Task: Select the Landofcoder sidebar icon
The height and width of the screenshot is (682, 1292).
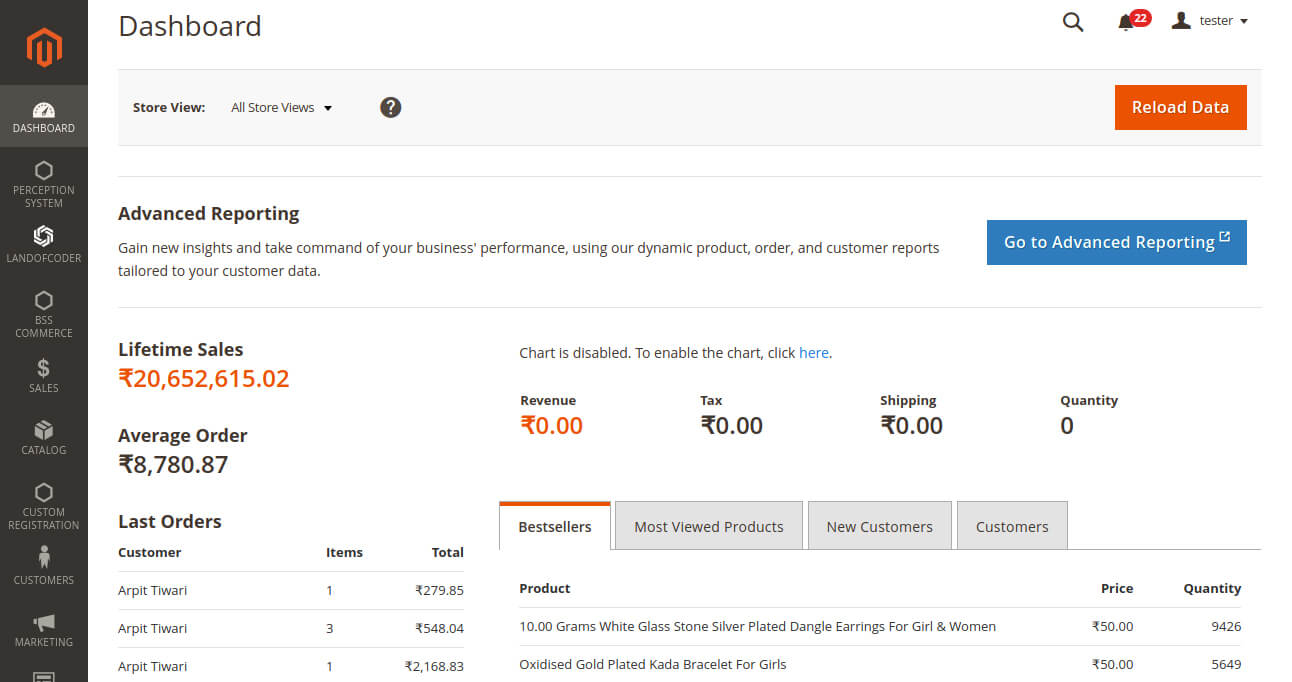Action: click(43, 245)
